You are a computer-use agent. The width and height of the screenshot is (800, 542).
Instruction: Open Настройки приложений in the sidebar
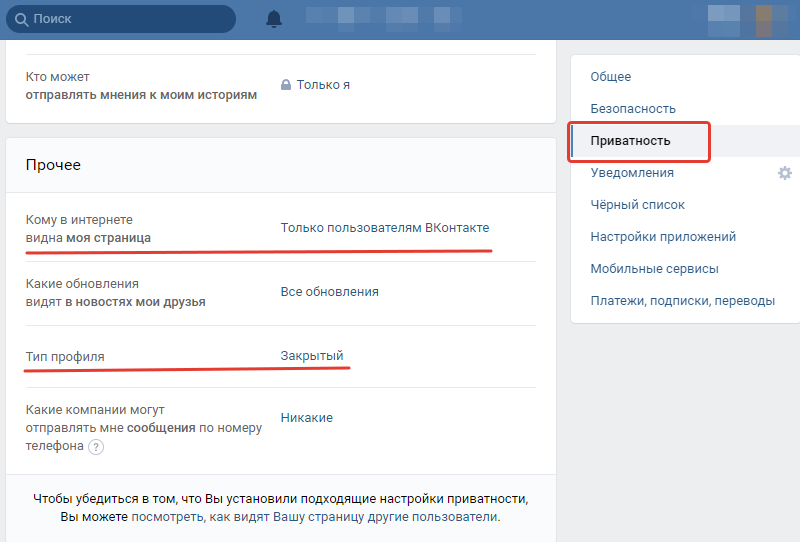click(x=663, y=237)
